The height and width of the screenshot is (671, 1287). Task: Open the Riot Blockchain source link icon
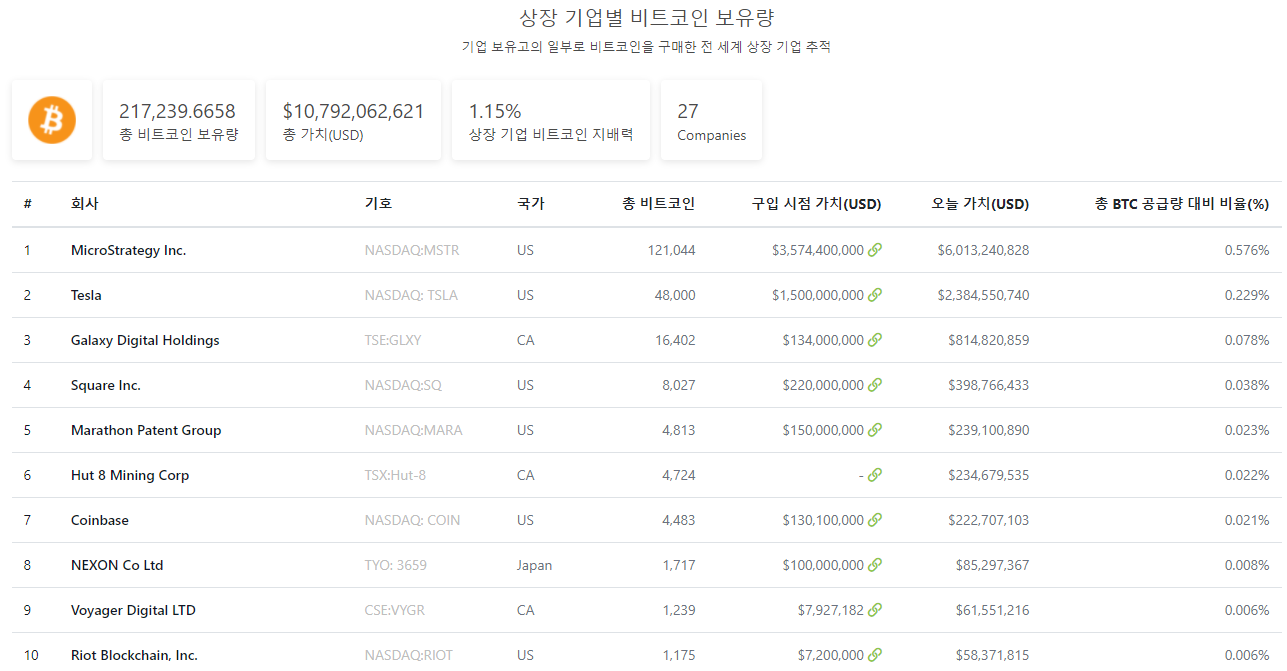click(x=875, y=655)
